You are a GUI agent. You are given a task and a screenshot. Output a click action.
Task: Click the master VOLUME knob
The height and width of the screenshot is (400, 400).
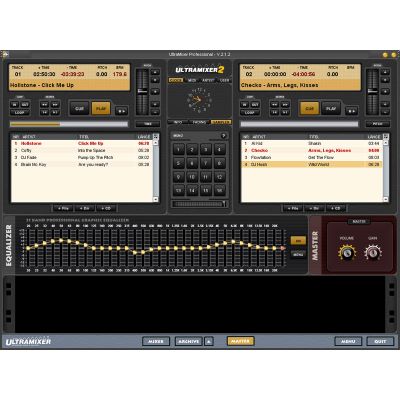347,253
